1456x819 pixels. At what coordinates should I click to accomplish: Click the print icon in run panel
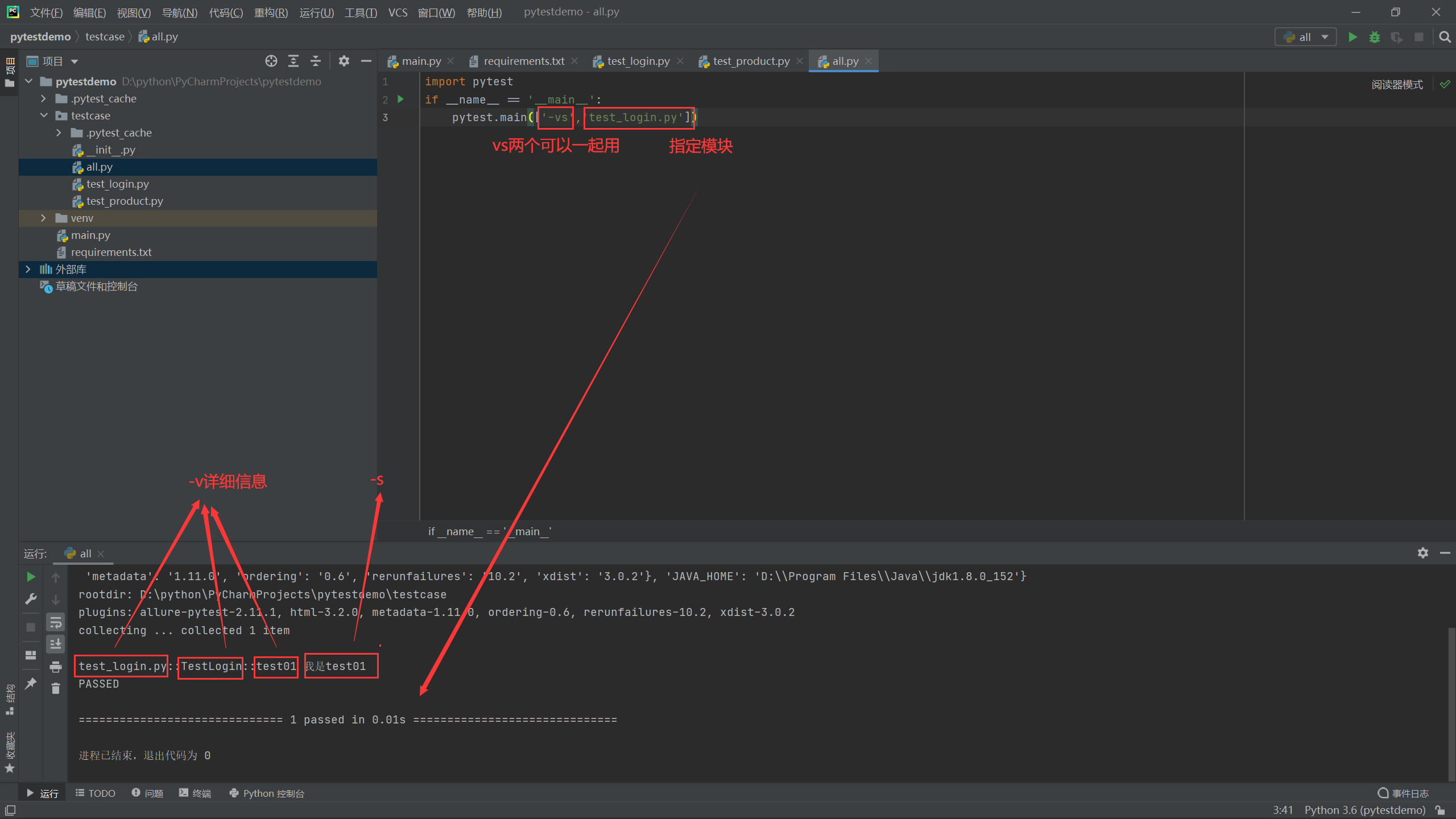point(56,667)
